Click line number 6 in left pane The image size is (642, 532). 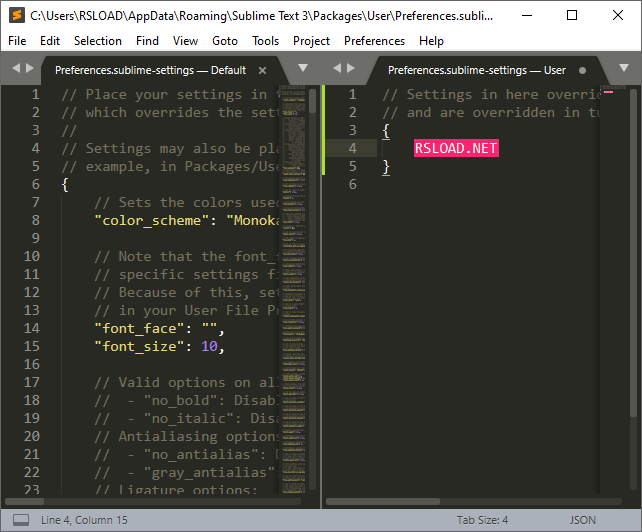[x=36, y=184]
